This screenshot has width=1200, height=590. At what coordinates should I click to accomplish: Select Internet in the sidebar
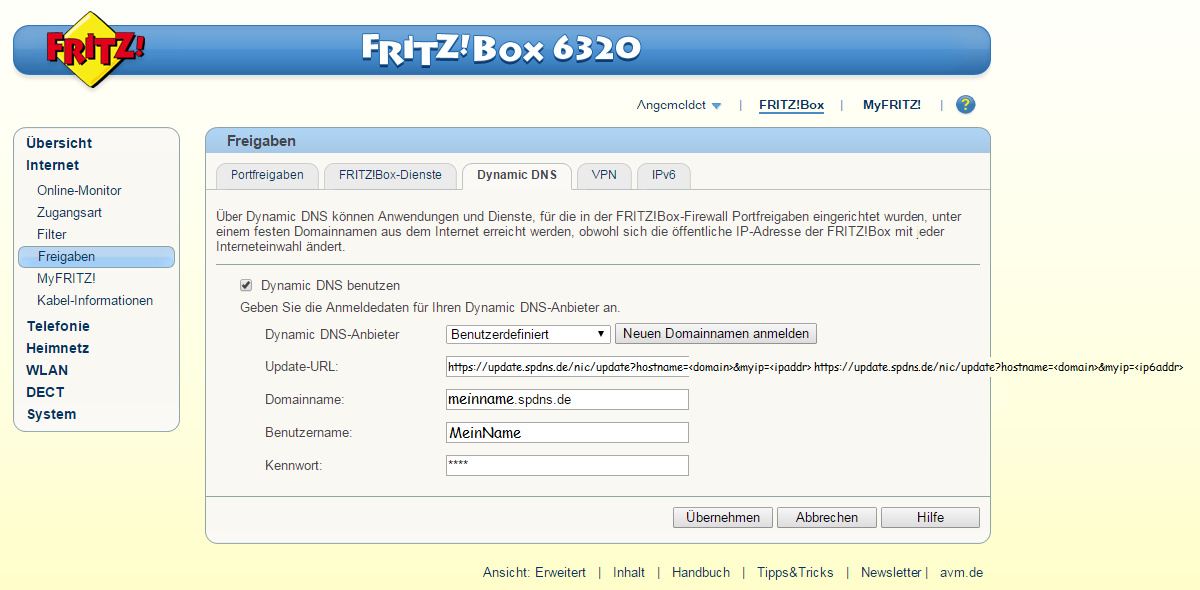point(52,165)
